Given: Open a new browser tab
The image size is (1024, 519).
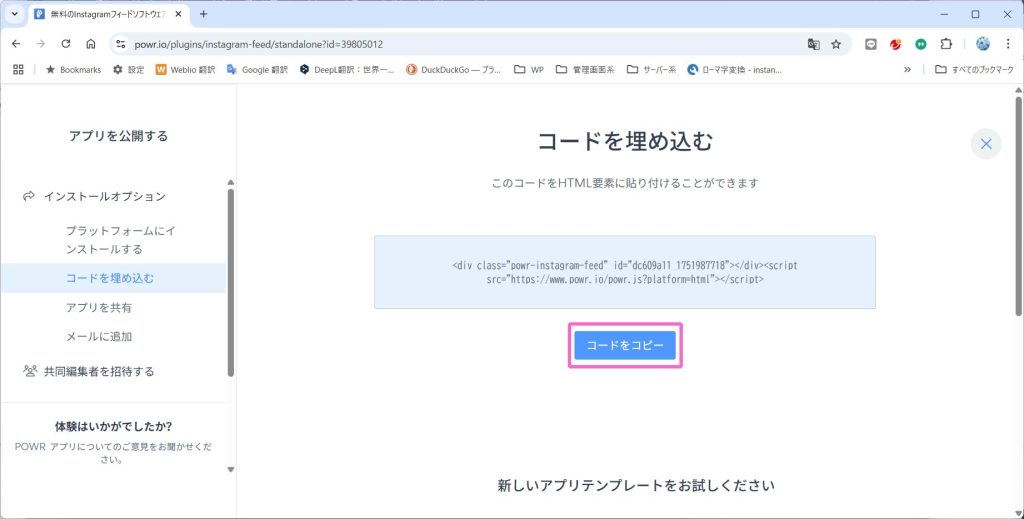Looking at the screenshot, I should click(203, 14).
